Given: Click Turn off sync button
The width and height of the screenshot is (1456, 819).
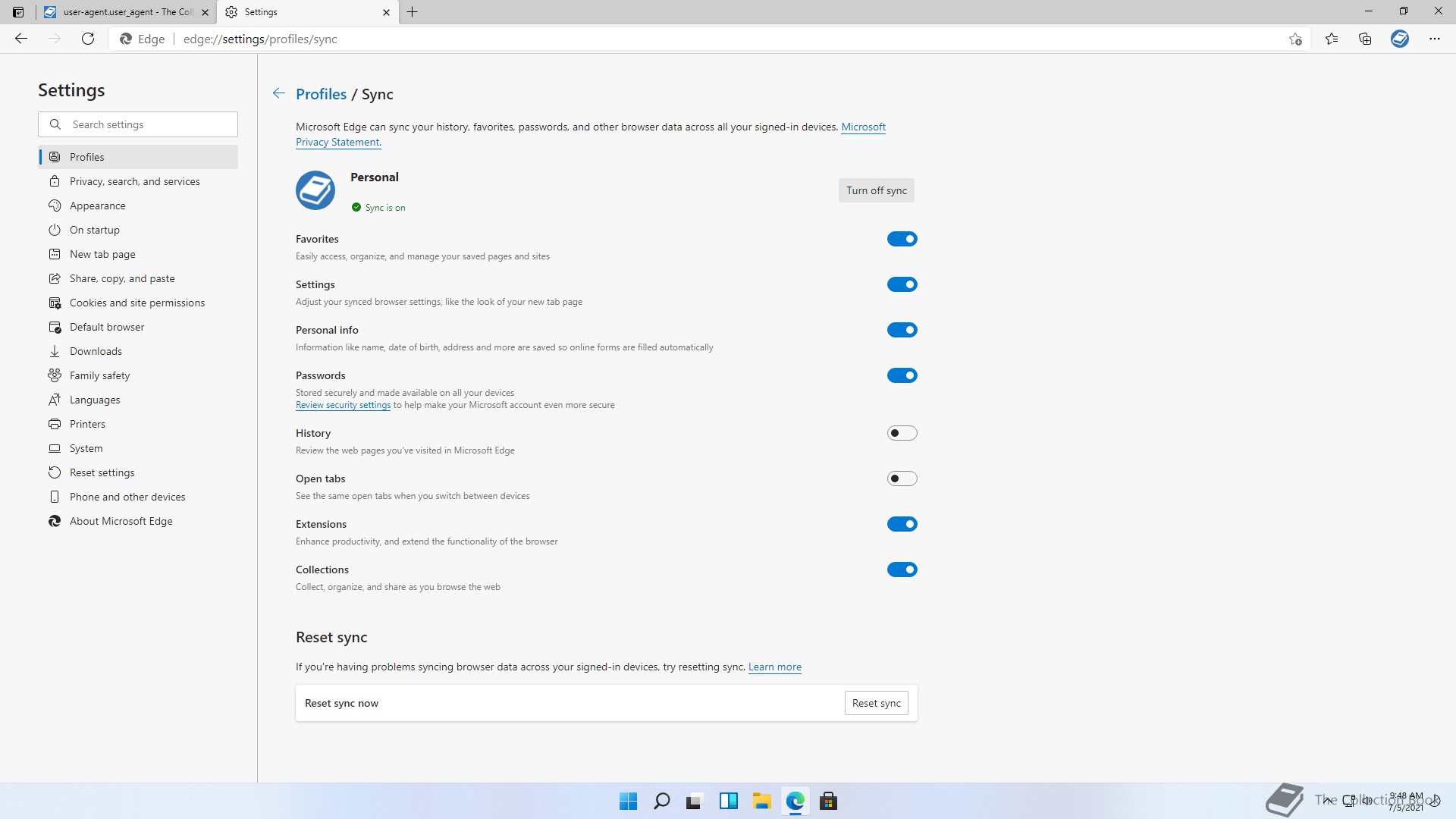Looking at the screenshot, I should point(876,190).
